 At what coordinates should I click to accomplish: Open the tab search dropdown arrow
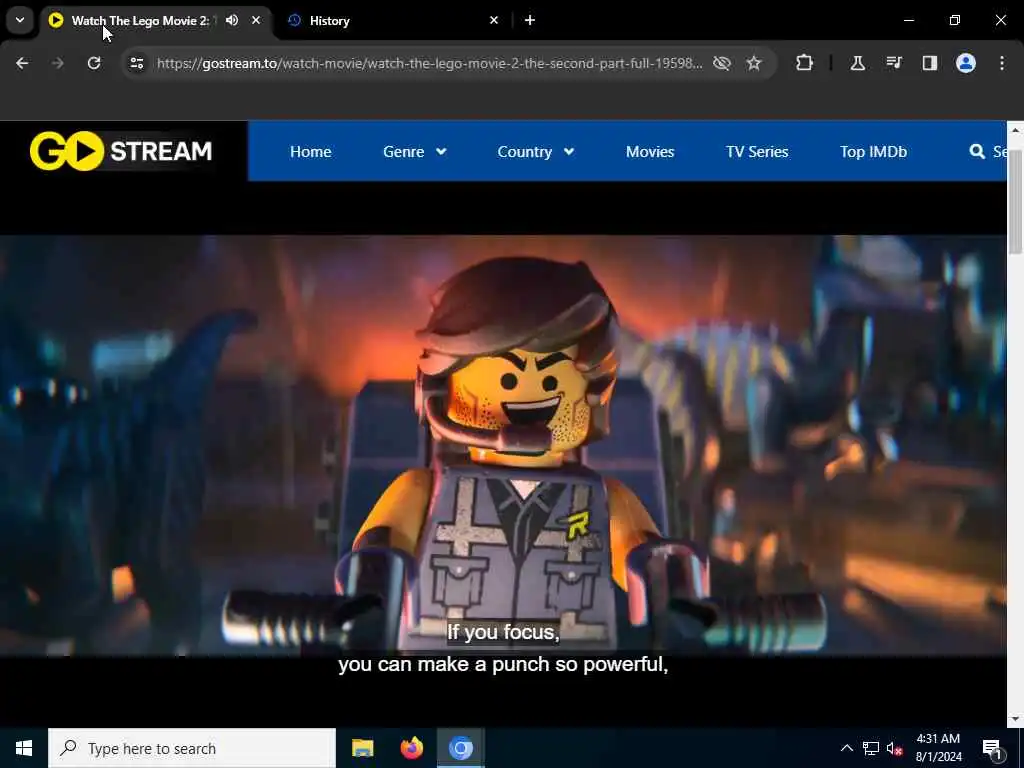coord(20,20)
